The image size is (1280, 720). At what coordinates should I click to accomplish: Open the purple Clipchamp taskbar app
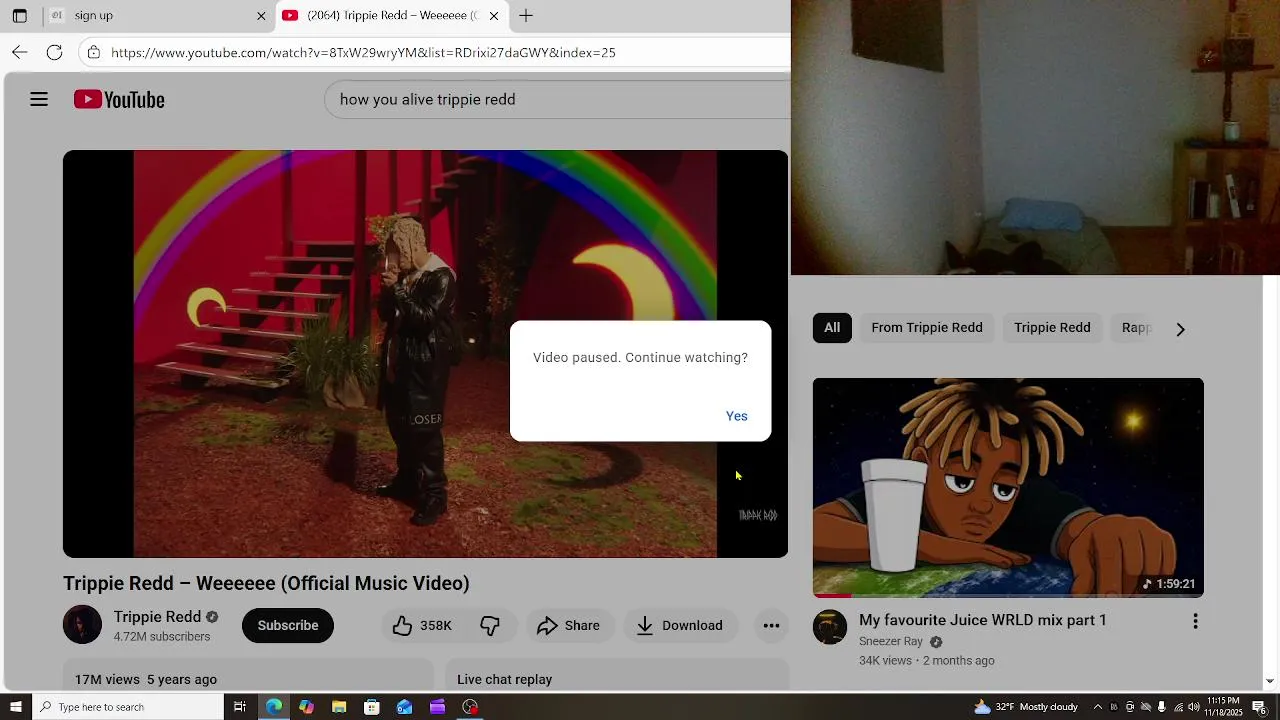pyautogui.click(x=438, y=707)
